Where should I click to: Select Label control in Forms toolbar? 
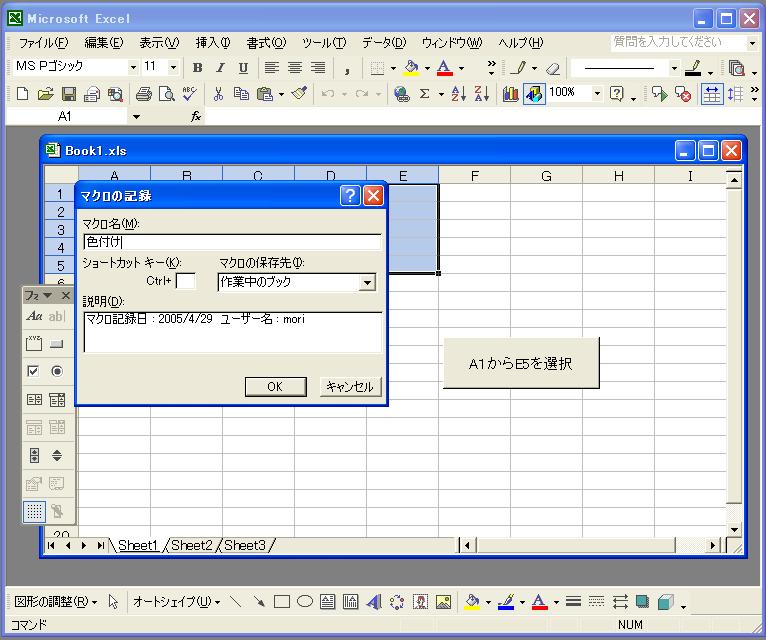pyautogui.click(x=34, y=316)
